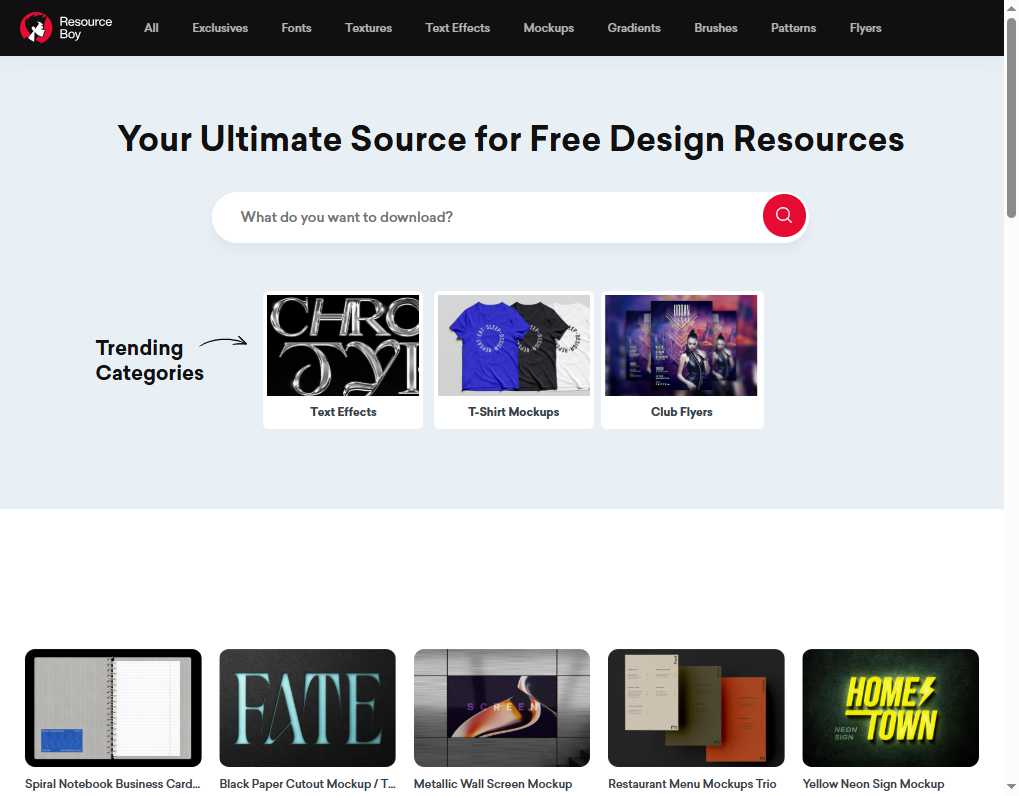The width and height of the screenshot is (1019, 796).
Task: Open the Mockups menu item
Action: (x=548, y=28)
